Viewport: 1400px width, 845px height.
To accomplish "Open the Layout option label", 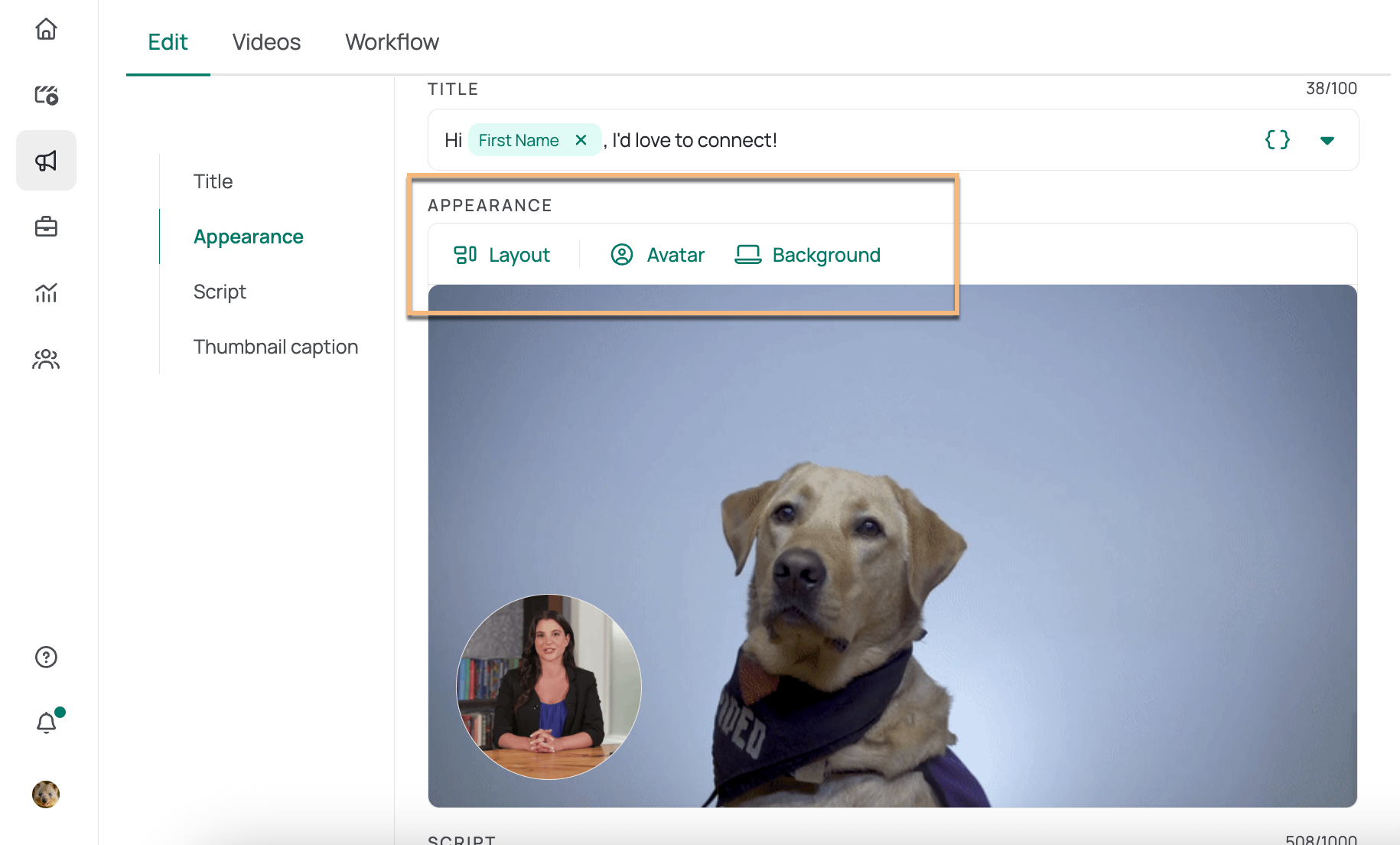I will tap(519, 255).
